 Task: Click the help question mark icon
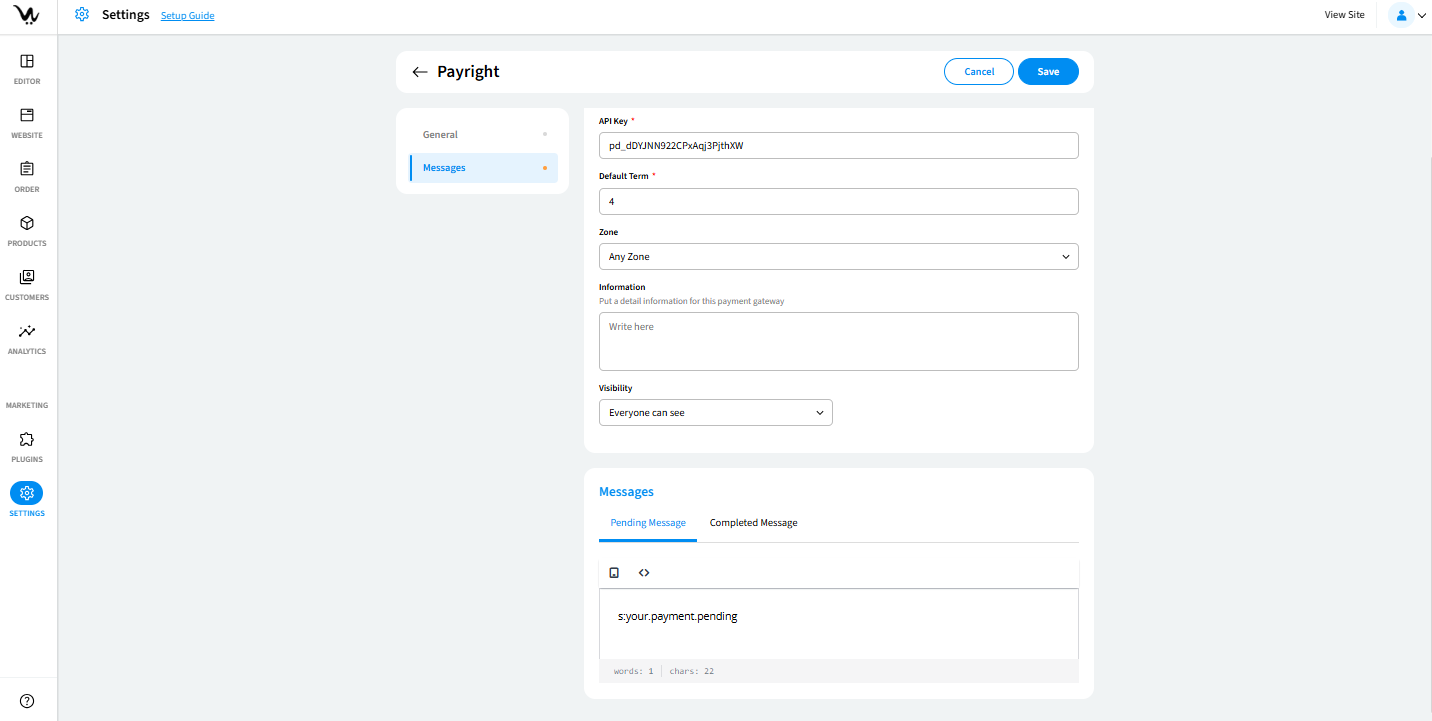27,701
